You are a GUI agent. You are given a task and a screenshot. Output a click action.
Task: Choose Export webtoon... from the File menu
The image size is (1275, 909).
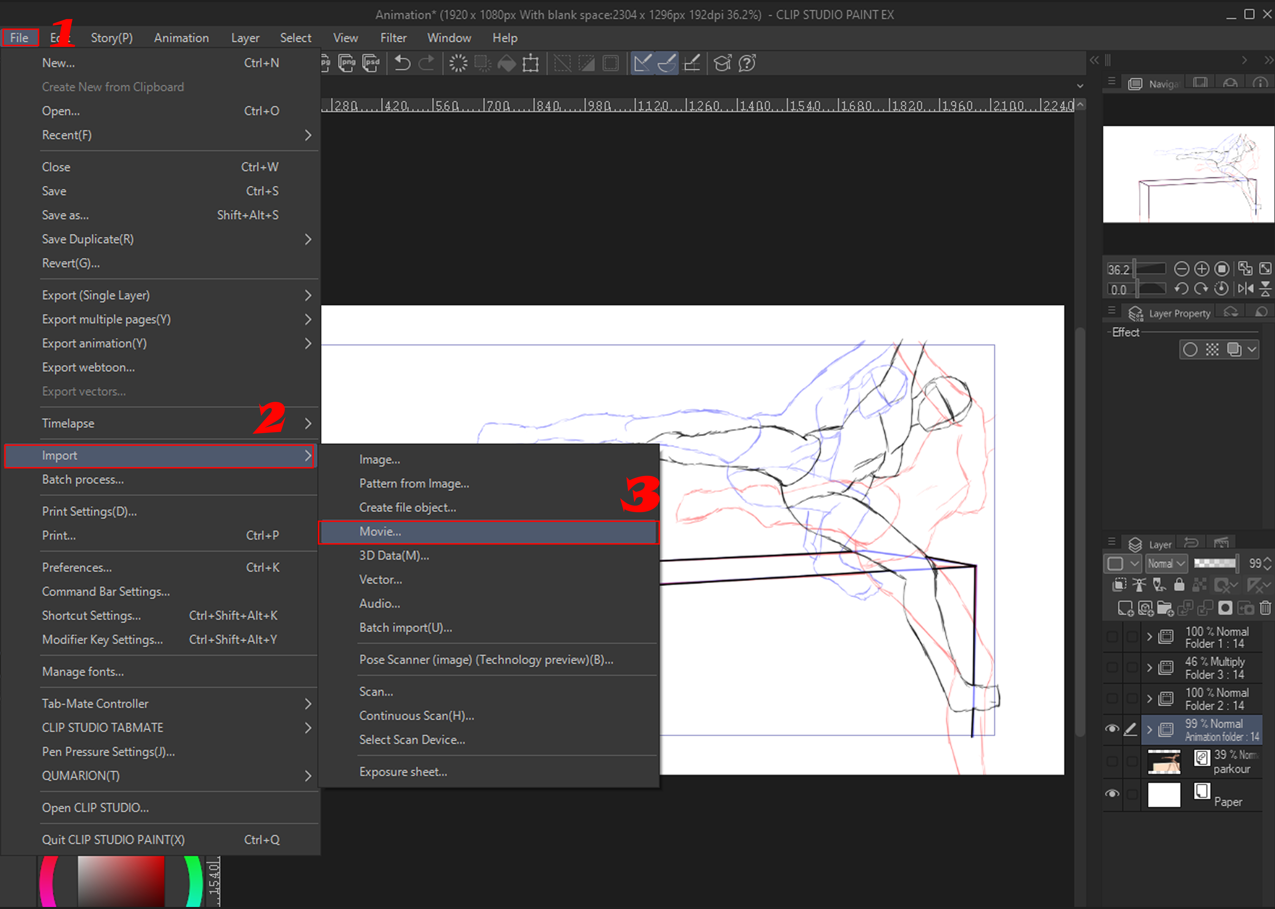click(88, 367)
